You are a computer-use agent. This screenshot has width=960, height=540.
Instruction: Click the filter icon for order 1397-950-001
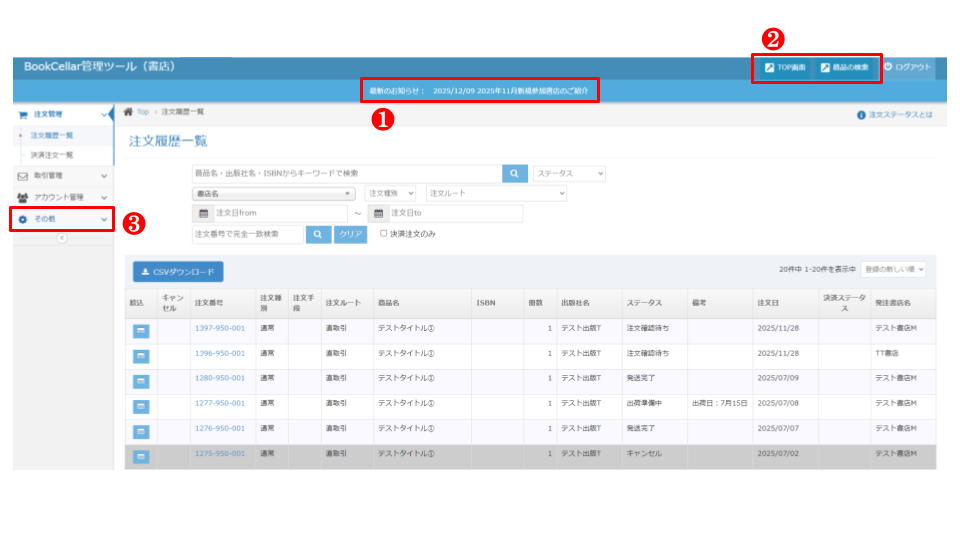[141, 331]
